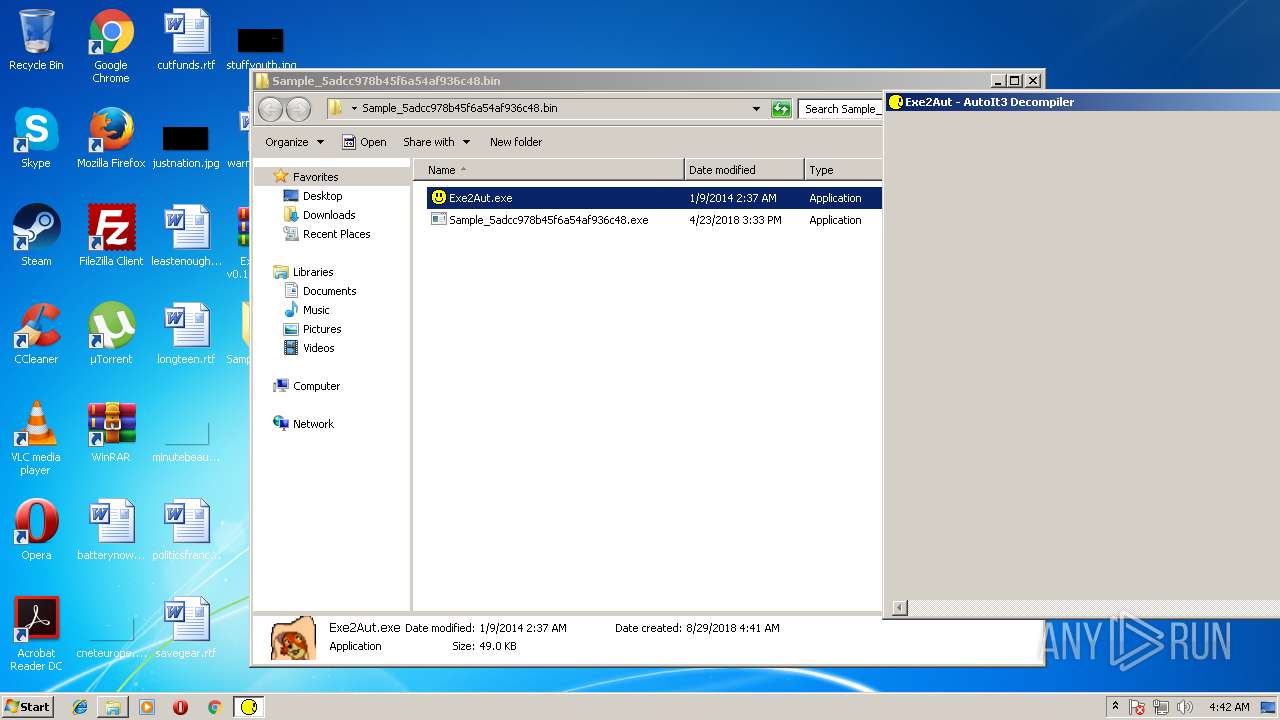Open the Recycle Bin desktop icon
This screenshot has width=1280, height=720.
(x=36, y=40)
